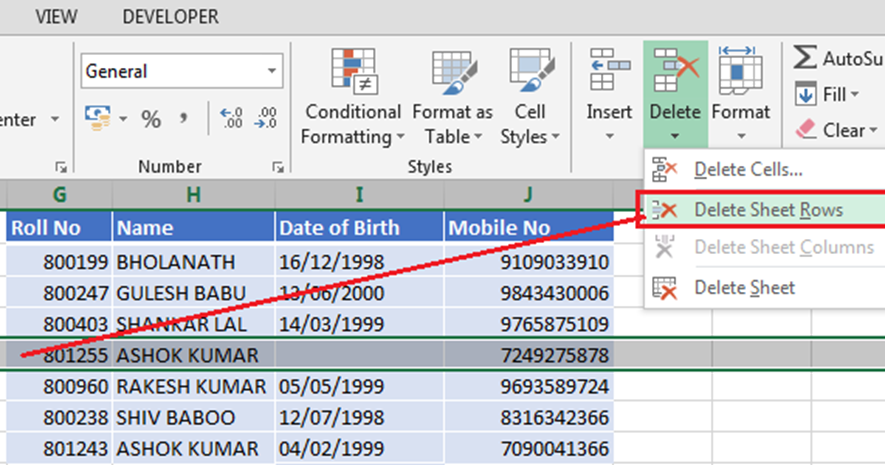Viewport: 885px width, 465px height.
Task: Click the Increase Decimal icon
Action: tap(231, 119)
